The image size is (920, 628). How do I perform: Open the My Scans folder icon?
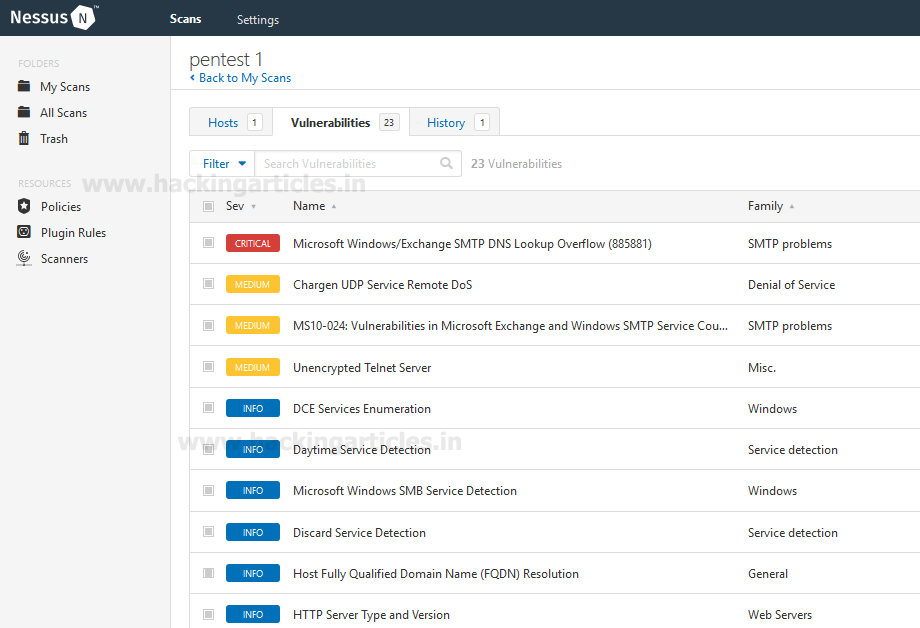(x=24, y=87)
